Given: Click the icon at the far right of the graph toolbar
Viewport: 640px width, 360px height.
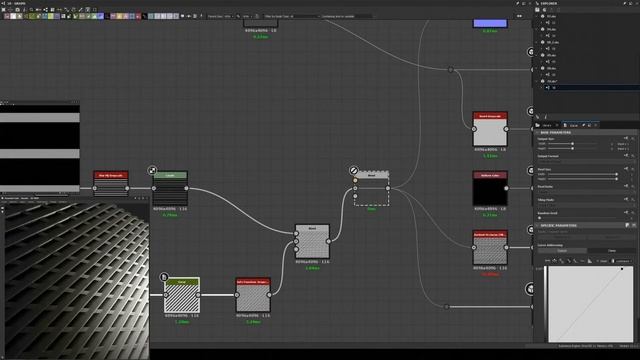Looking at the screenshot, I should [519, 16].
